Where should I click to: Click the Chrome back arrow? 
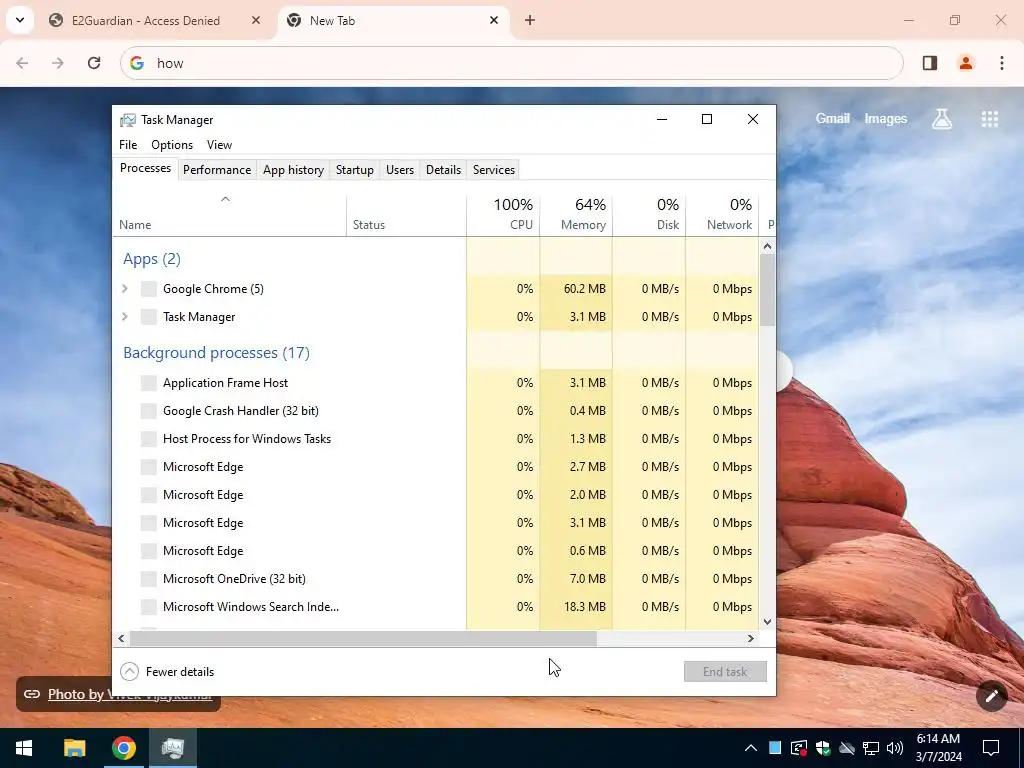22,63
